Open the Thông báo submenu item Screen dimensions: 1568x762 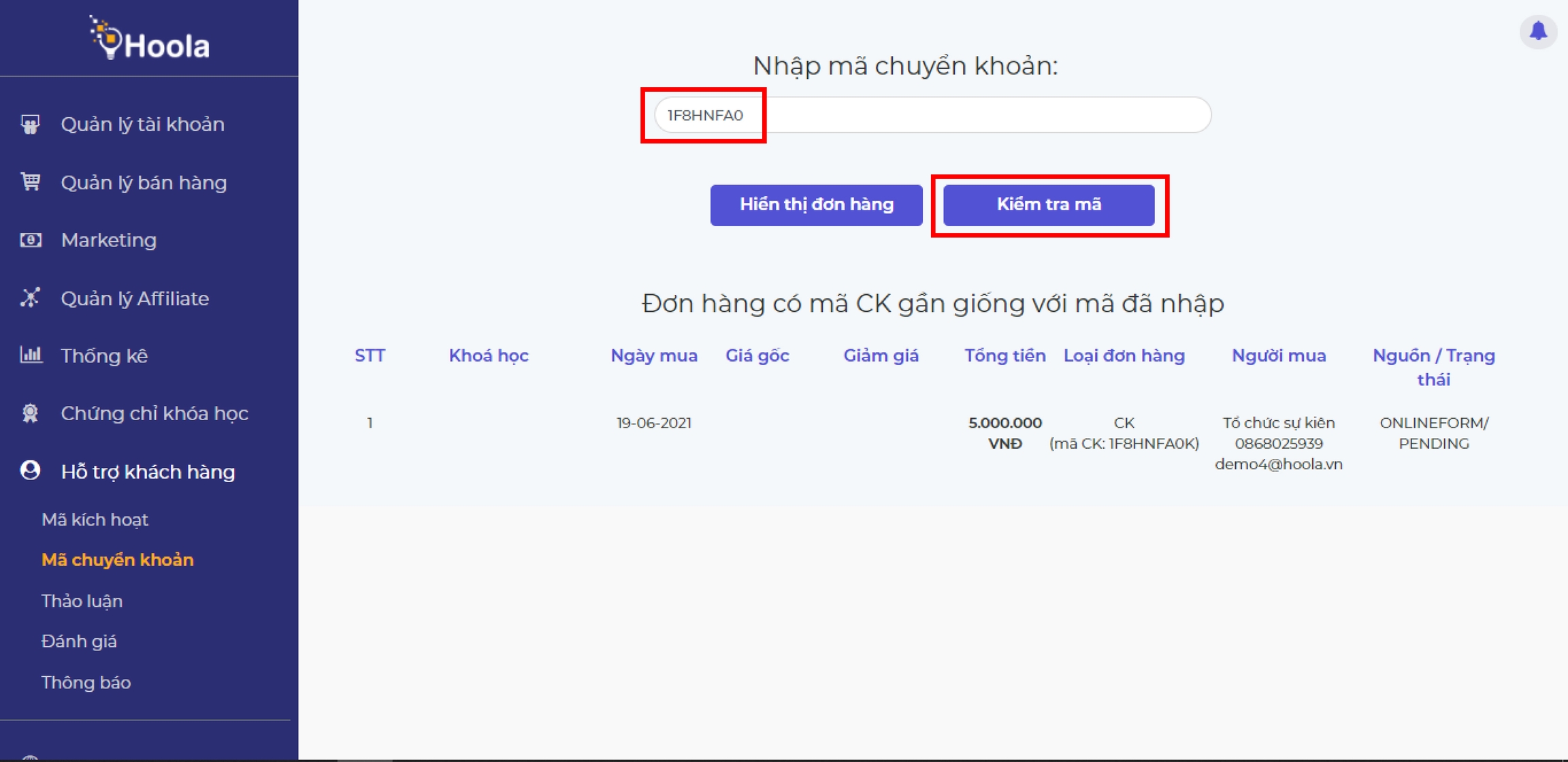(86, 682)
